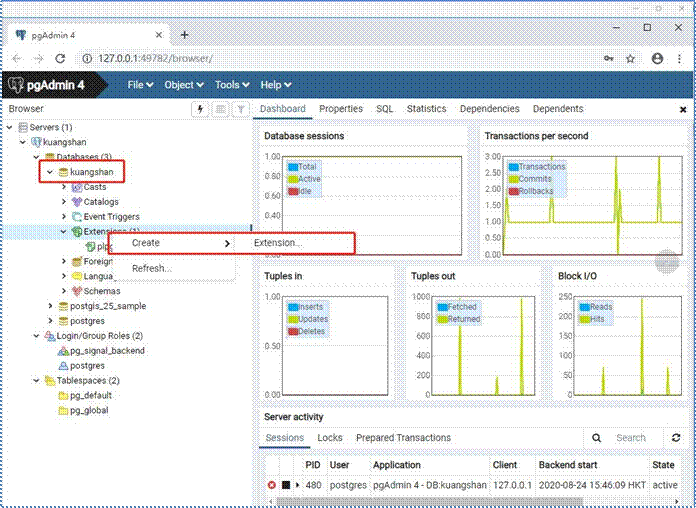Open the browser profile avatar icon

(657, 58)
